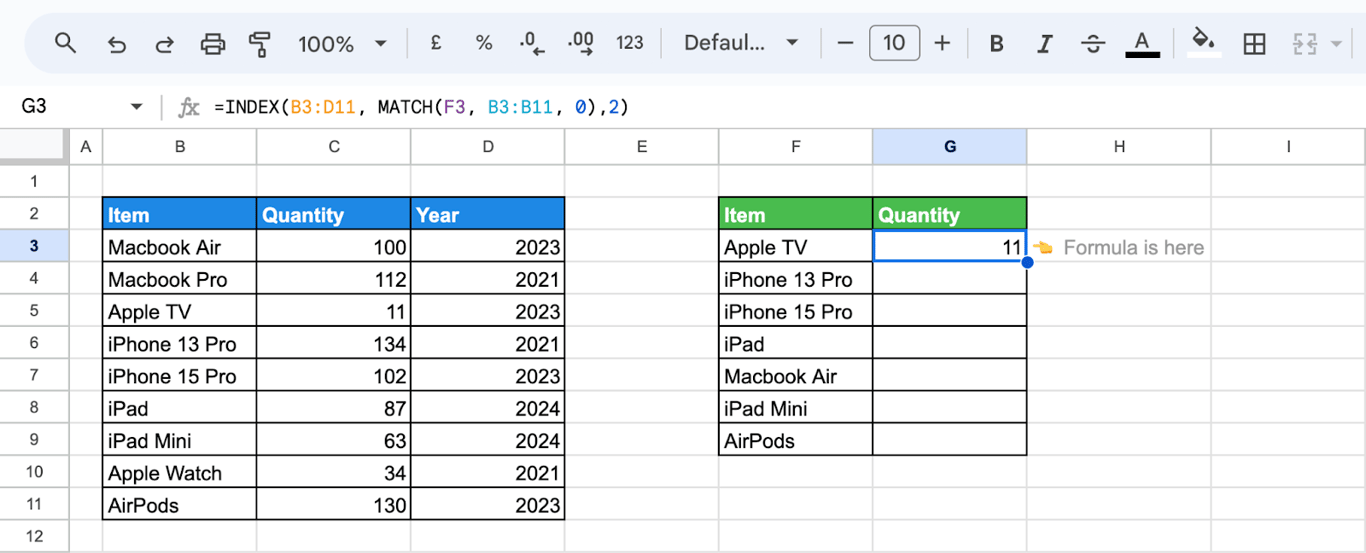Open the Name box dropdown arrow
The image size is (1366, 553).
(x=136, y=107)
